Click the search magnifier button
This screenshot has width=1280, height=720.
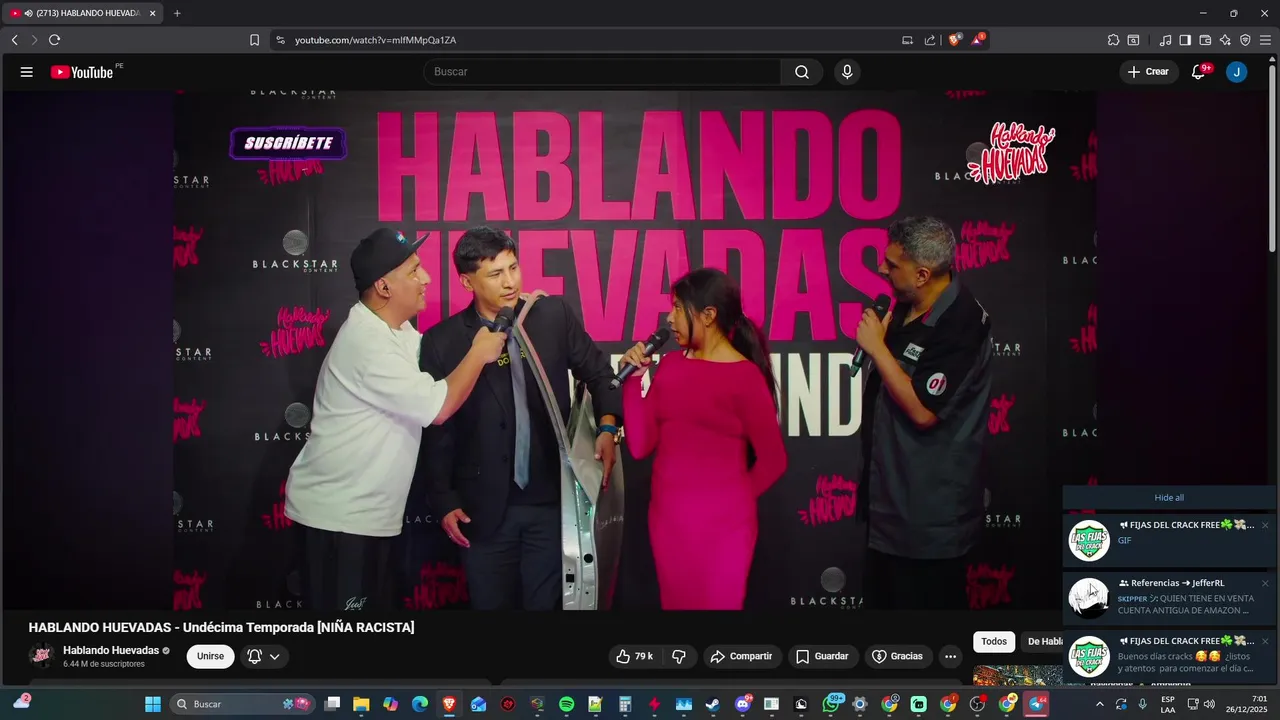802,72
